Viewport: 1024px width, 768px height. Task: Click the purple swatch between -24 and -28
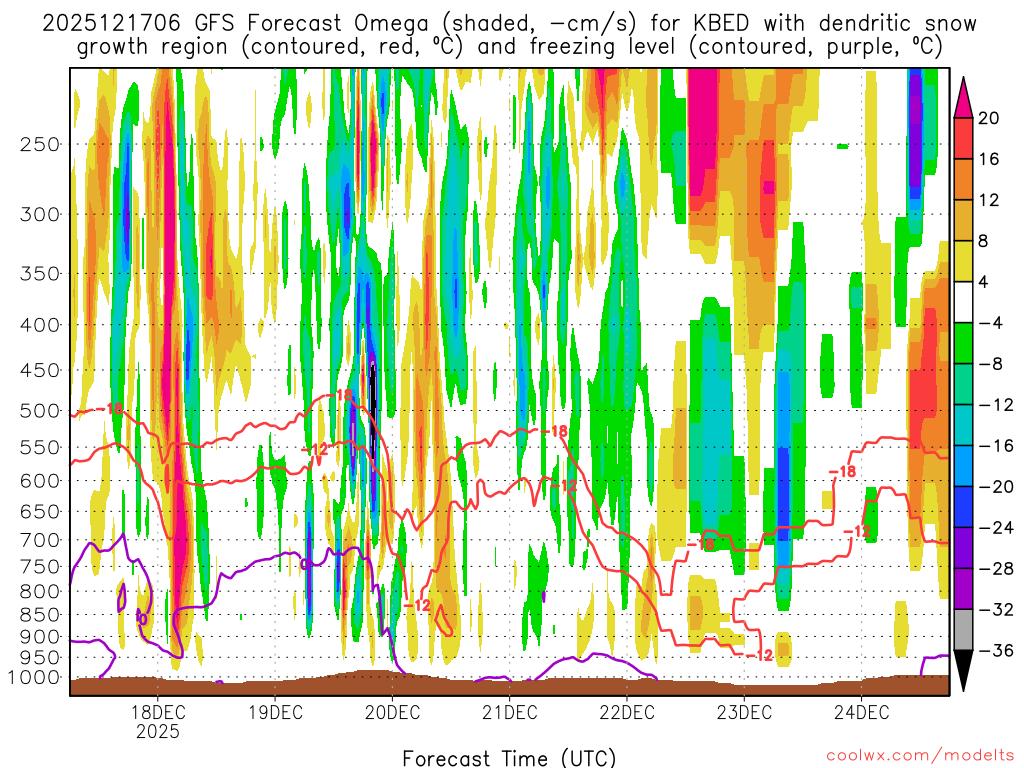(963, 548)
